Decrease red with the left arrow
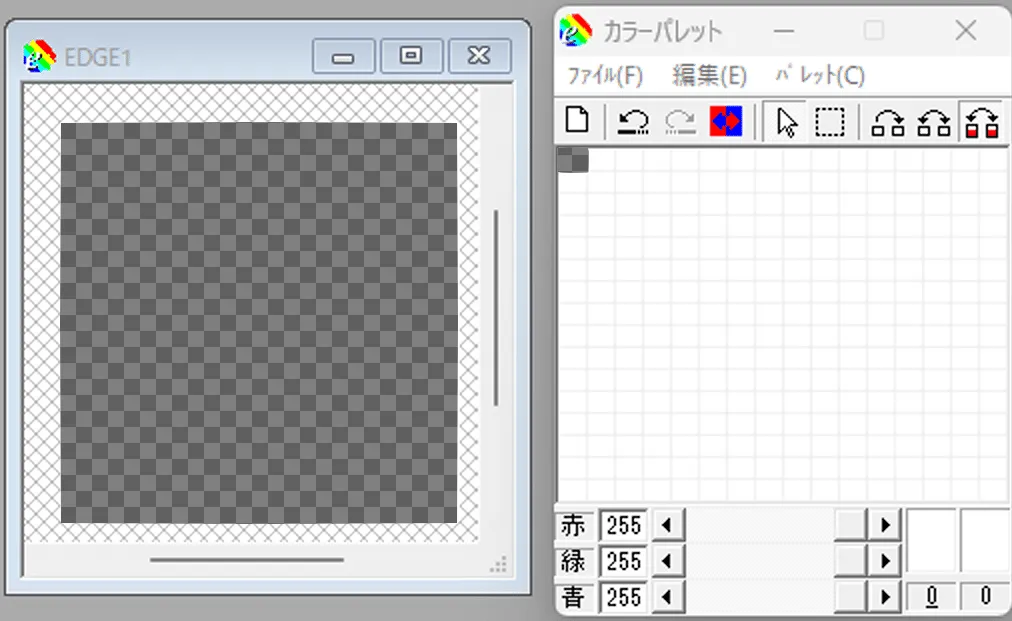 click(x=667, y=525)
